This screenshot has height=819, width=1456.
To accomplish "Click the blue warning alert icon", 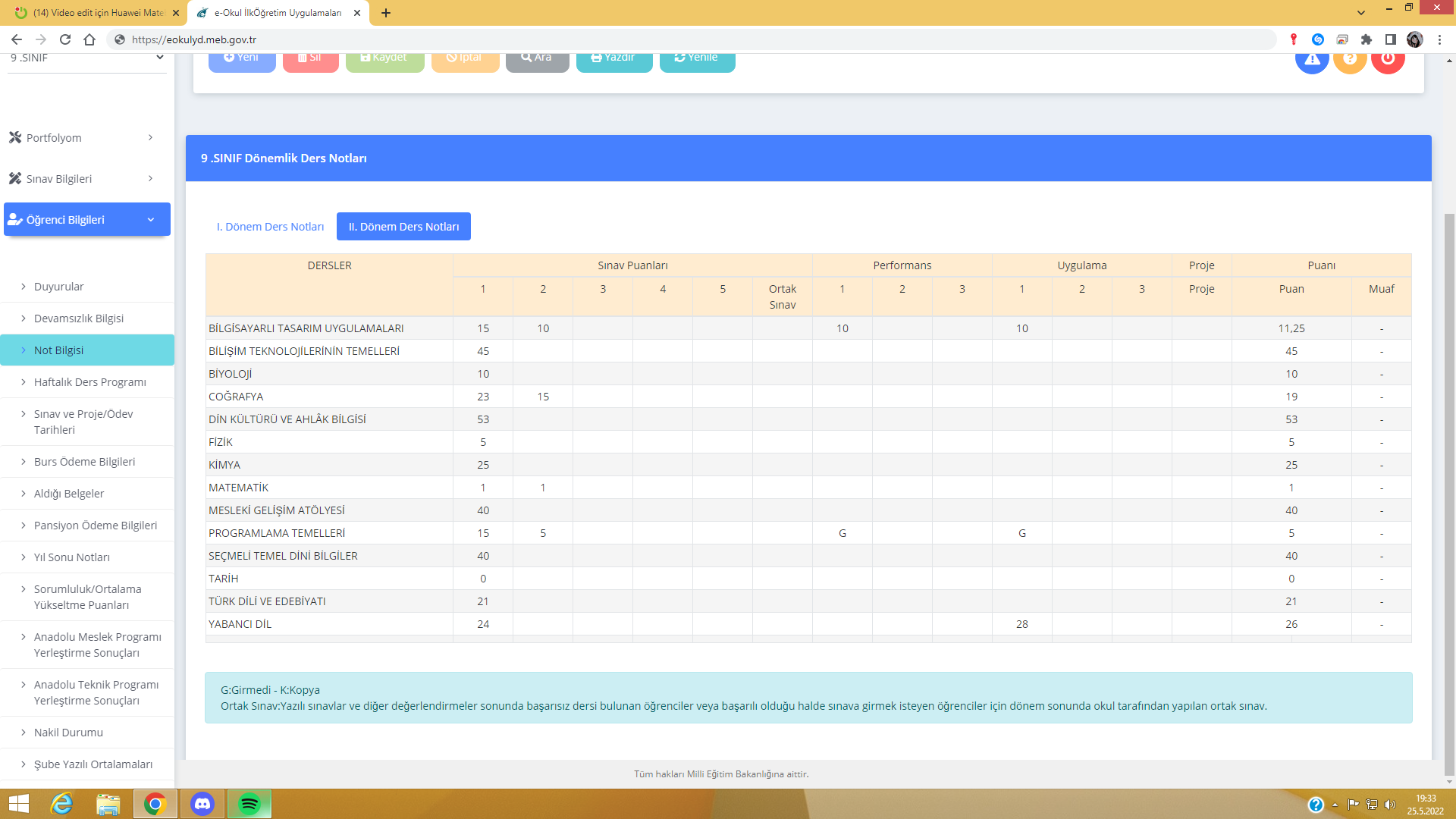I will [x=1312, y=59].
